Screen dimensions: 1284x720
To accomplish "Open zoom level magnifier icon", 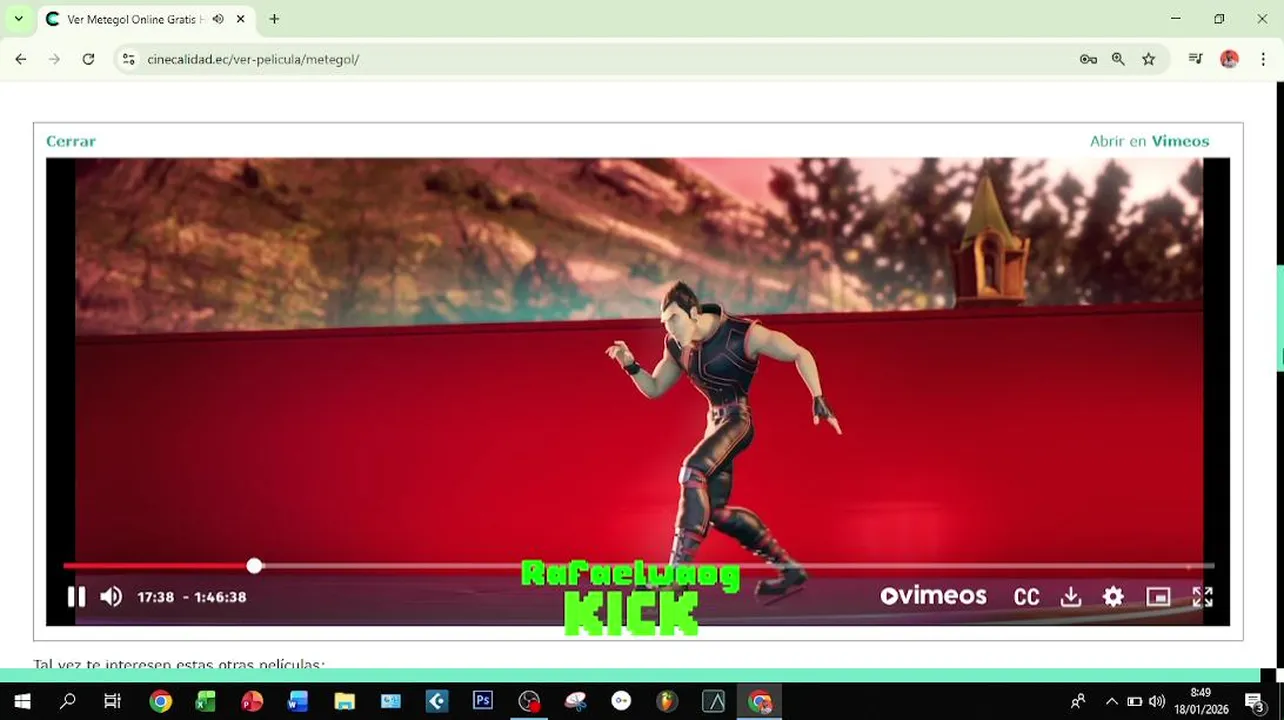I will click(x=1118, y=59).
